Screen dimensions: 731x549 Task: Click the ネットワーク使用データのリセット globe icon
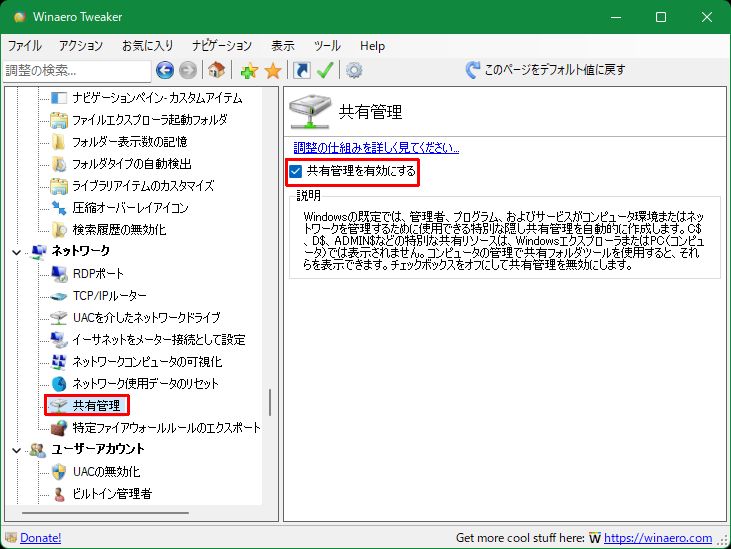click(x=59, y=384)
